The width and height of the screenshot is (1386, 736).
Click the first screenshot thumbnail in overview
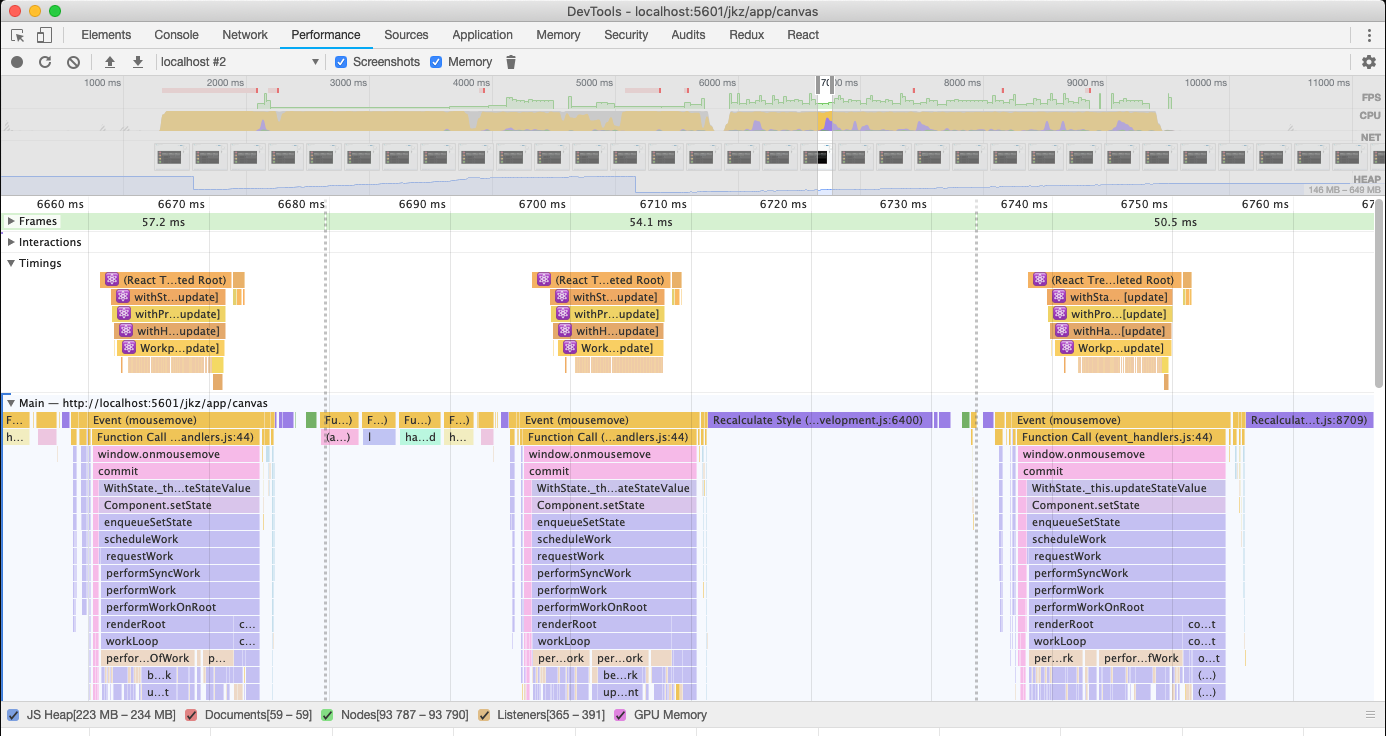(x=170, y=157)
